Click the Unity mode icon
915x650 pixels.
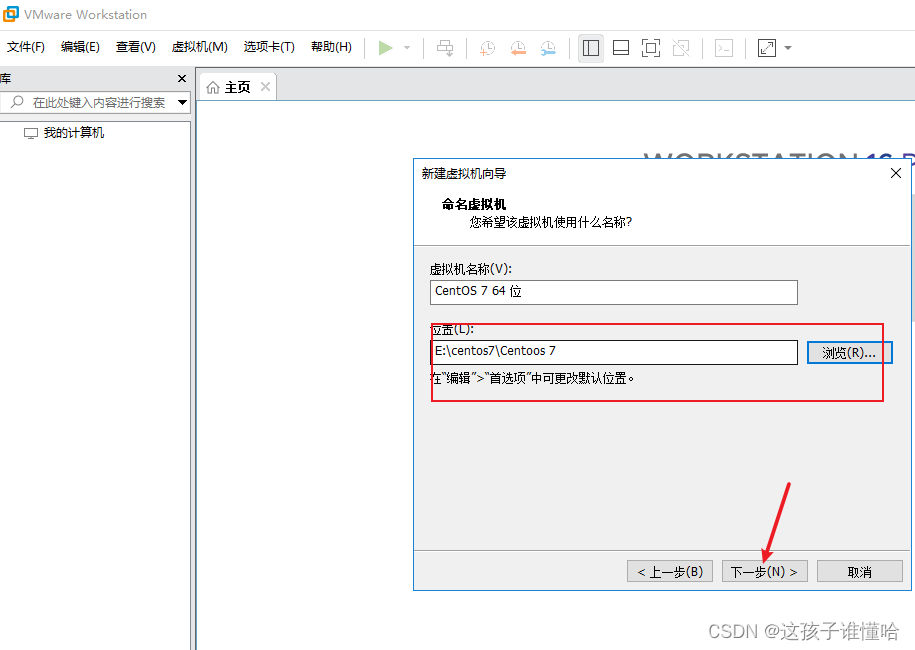[x=681, y=48]
